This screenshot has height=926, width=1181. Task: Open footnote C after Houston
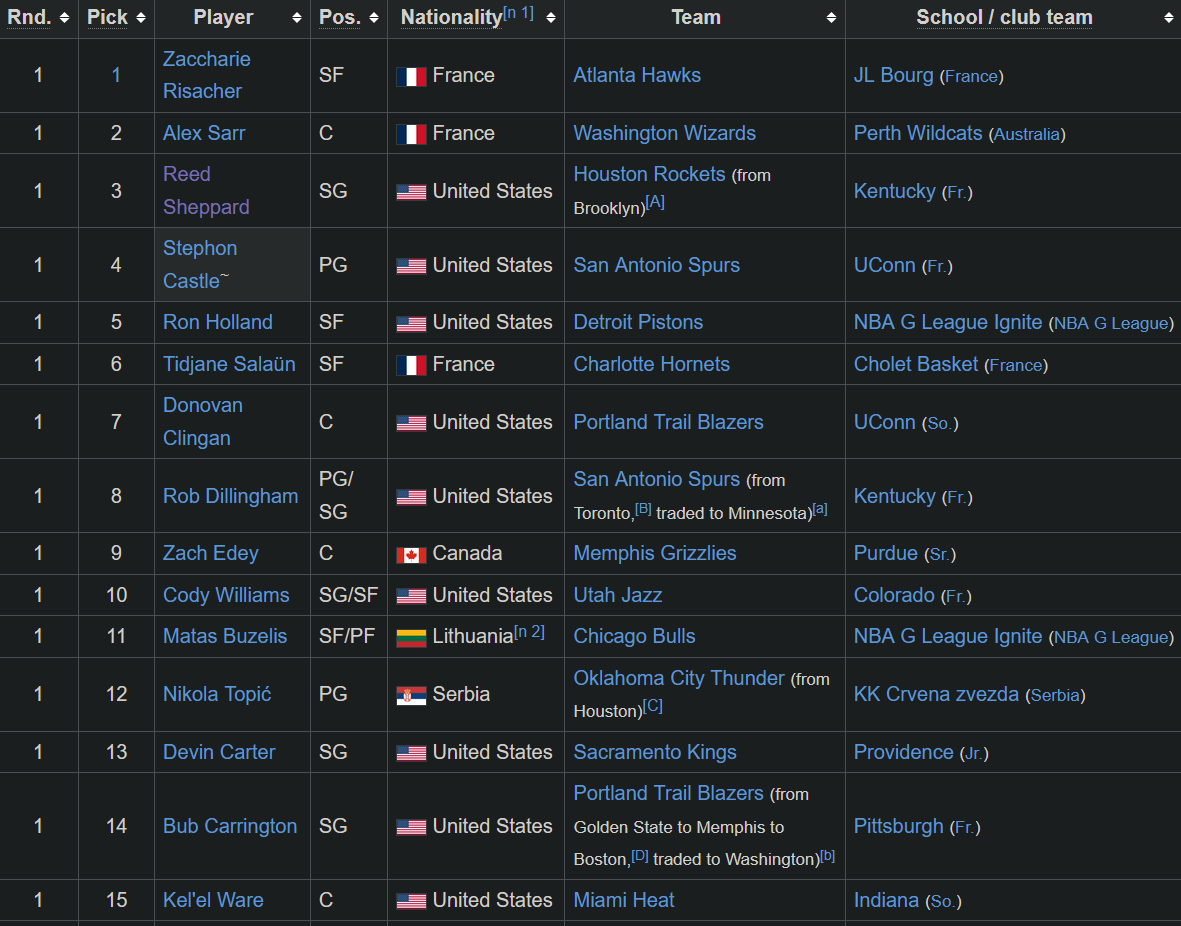tap(652, 706)
